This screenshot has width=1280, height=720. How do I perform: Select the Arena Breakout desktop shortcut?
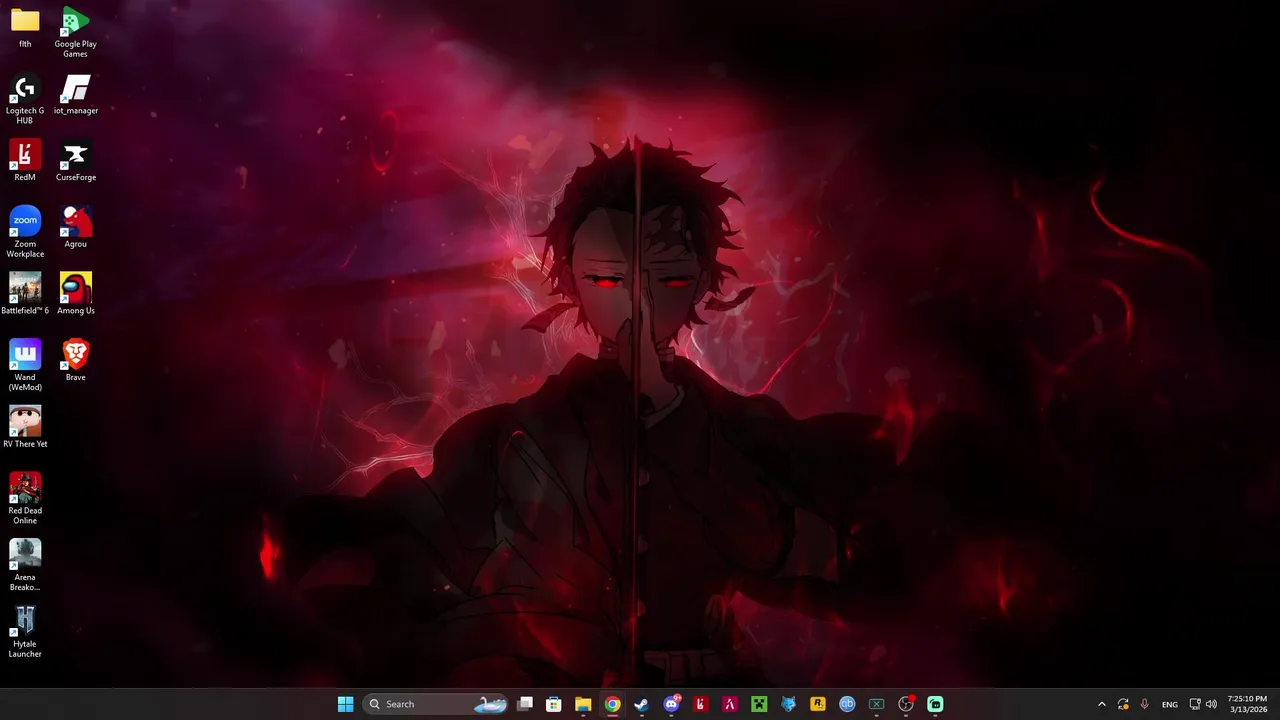pyautogui.click(x=25, y=565)
